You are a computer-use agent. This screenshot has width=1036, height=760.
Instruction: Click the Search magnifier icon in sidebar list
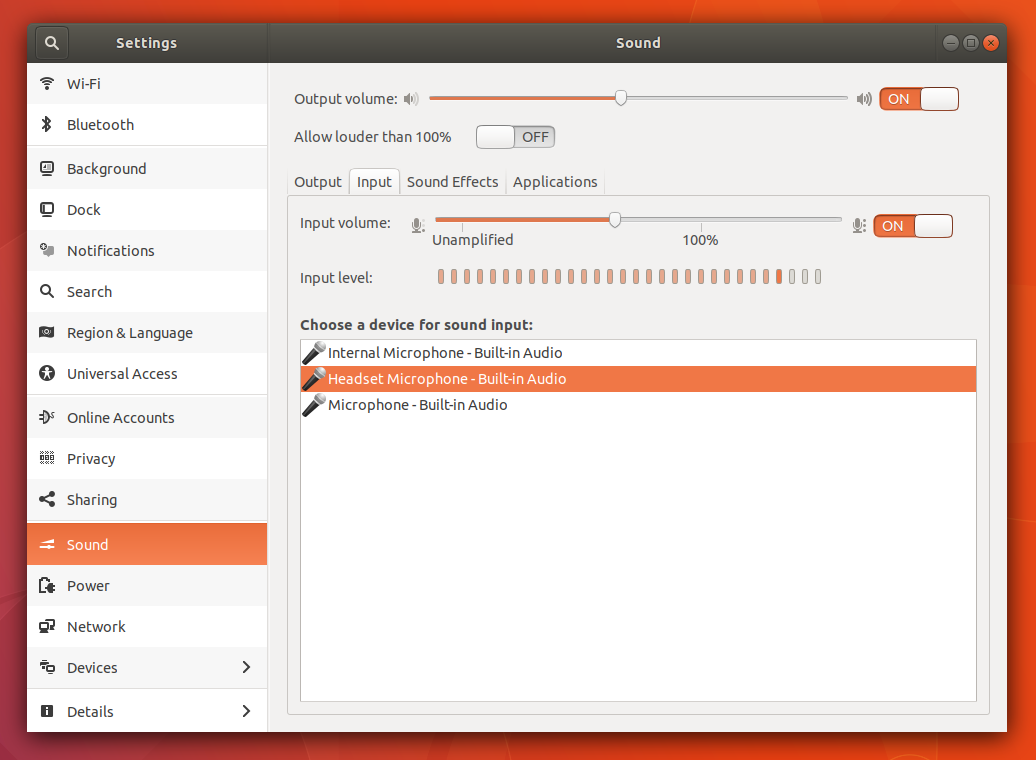47,291
